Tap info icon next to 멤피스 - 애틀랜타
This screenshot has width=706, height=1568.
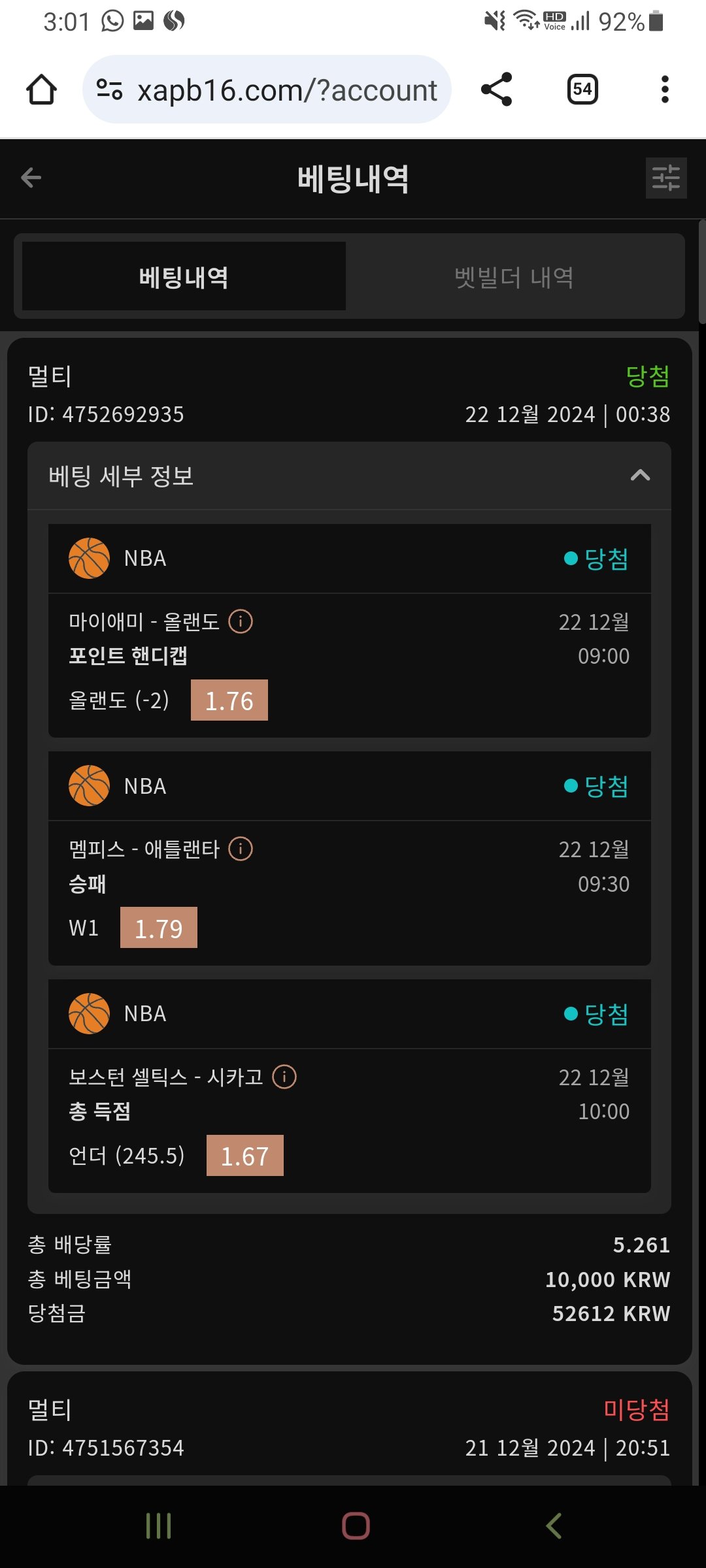pyautogui.click(x=241, y=849)
